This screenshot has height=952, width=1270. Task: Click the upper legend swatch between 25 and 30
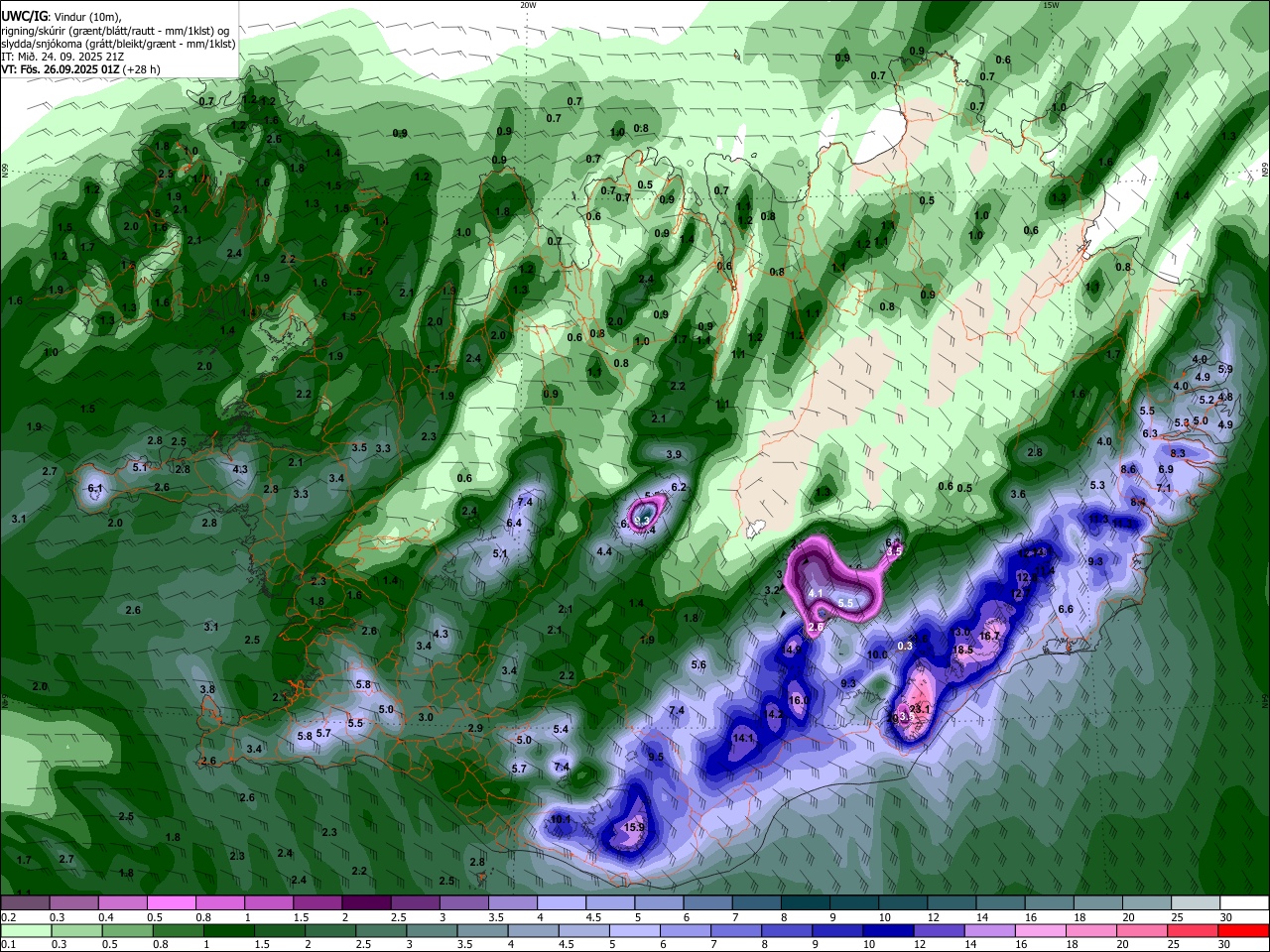pos(1197,902)
